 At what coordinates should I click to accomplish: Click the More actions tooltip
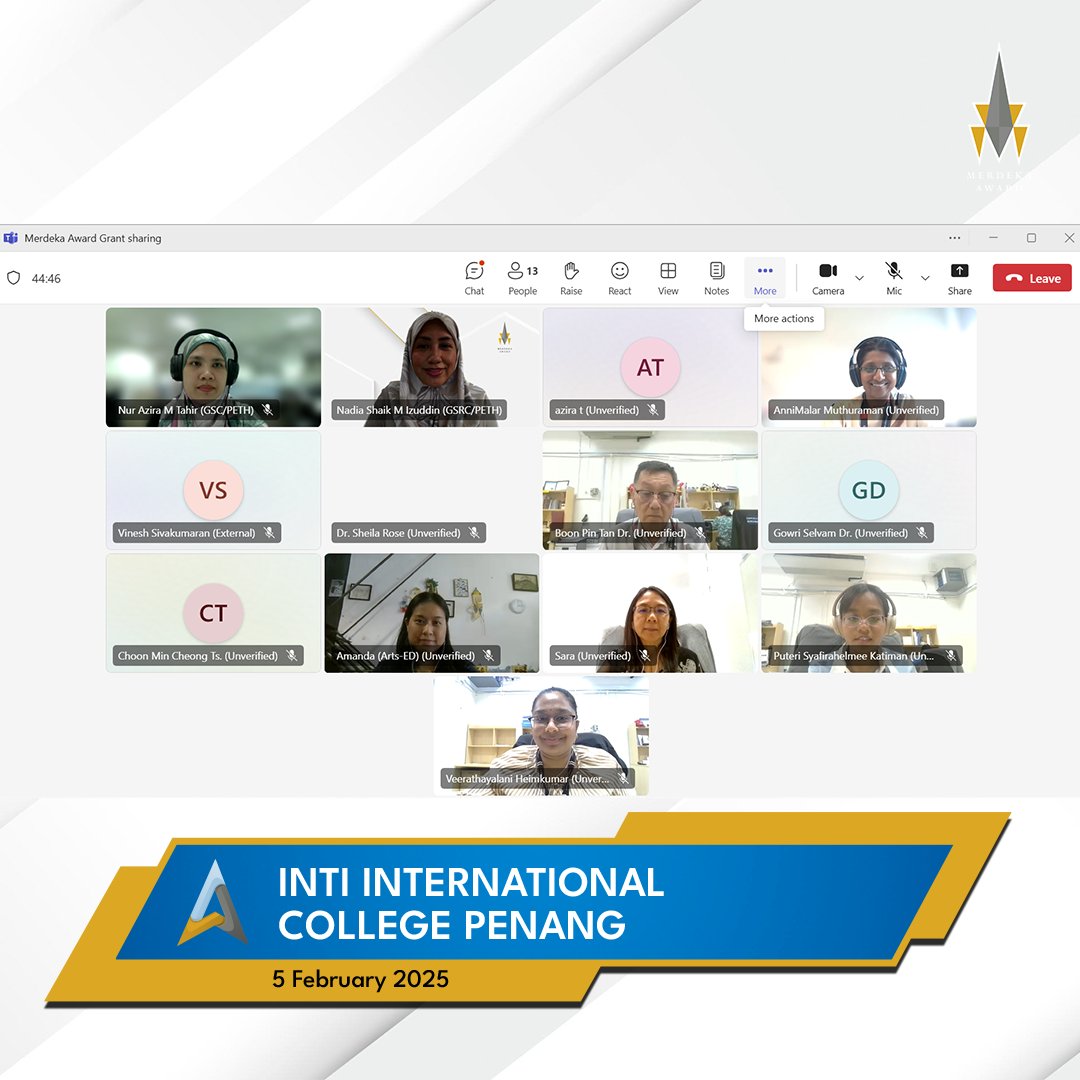pyautogui.click(x=784, y=318)
